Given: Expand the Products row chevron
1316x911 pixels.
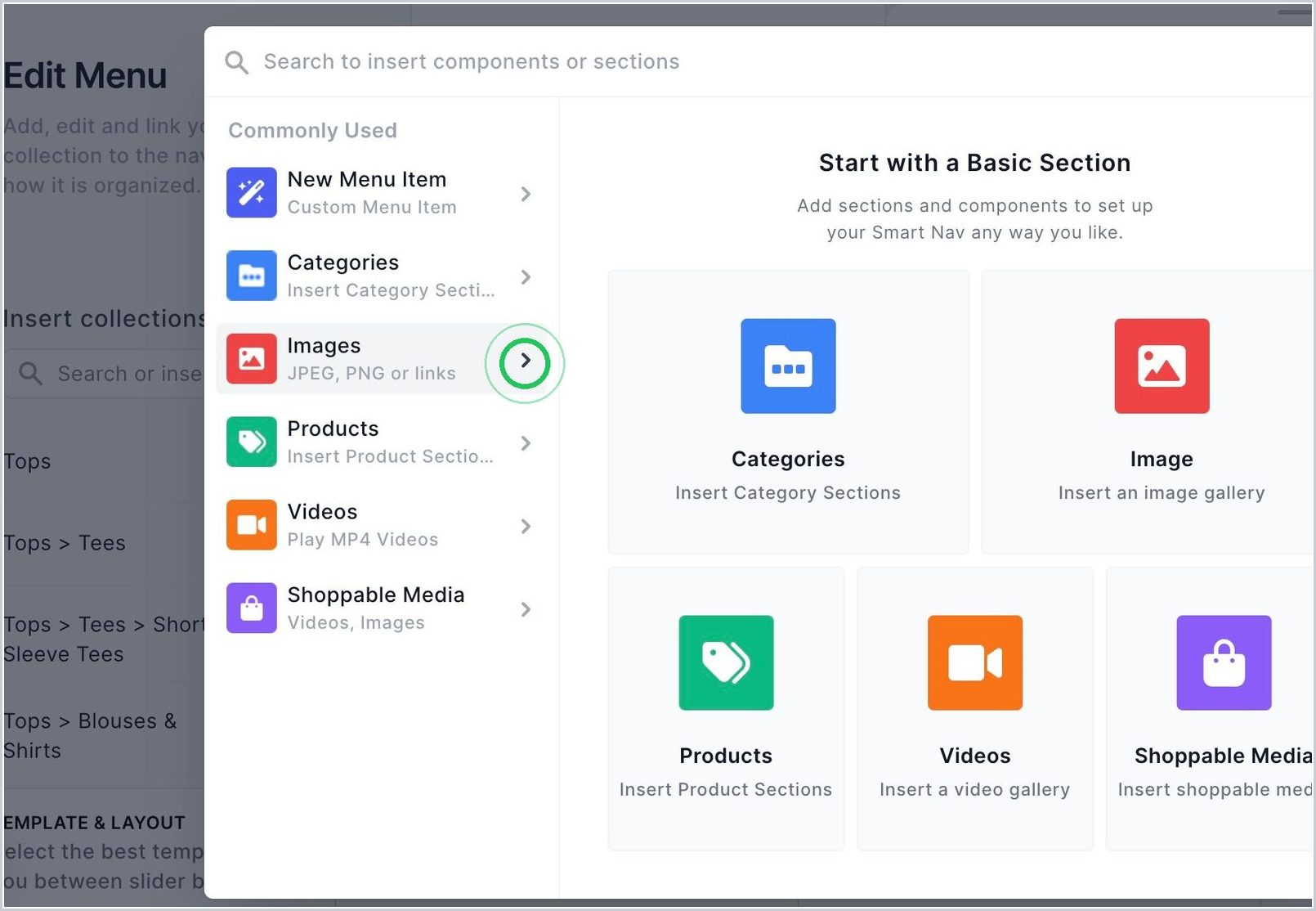Looking at the screenshot, I should [x=526, y=443].
